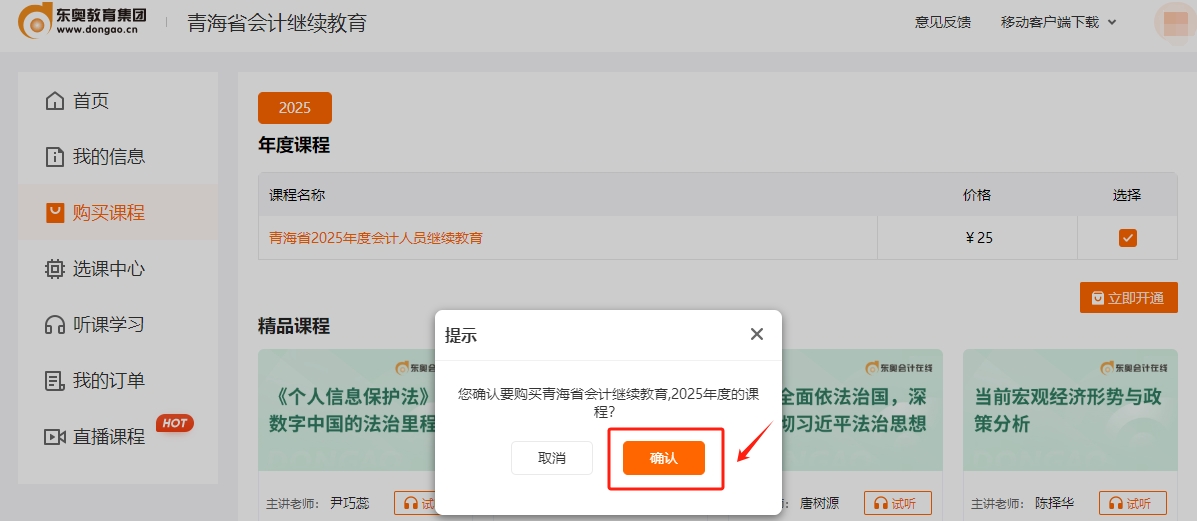Click the 移动客户端下载 link text
1197x521 pixels.
pyautogui.click(x=1050, y=23)
